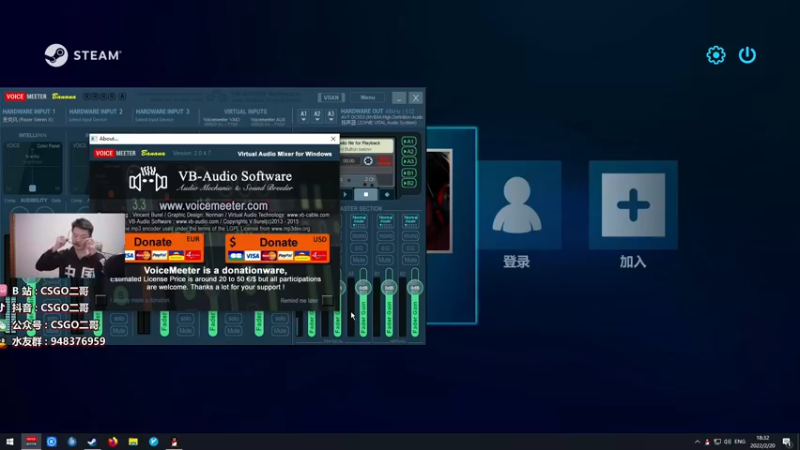Image resolution: width=800 pixels, height=450 pixels.
Task: Mute master B2 bus
Action: tap(411, 260)
